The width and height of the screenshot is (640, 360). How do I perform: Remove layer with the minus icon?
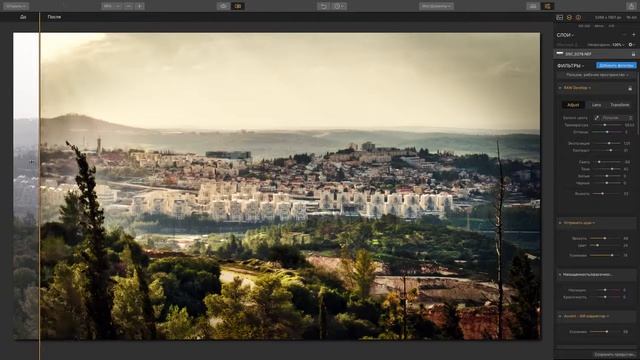click(x=624, y=35)
